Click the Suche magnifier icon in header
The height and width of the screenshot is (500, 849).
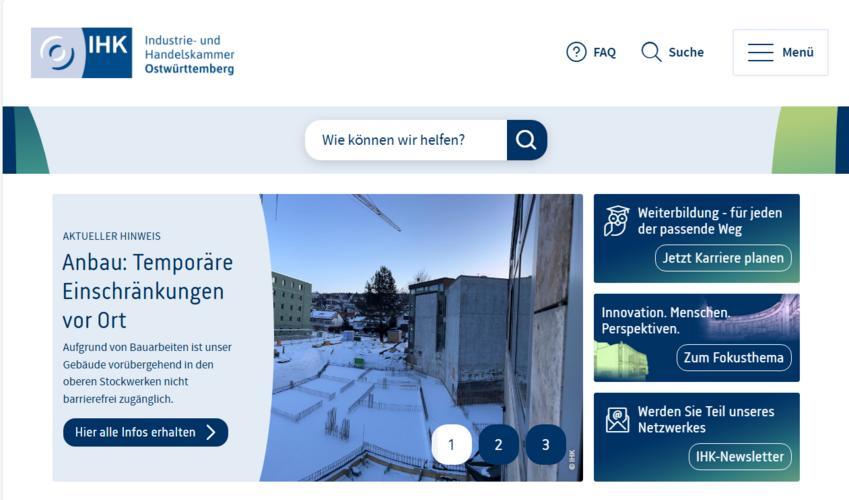(x=651, y=52)
